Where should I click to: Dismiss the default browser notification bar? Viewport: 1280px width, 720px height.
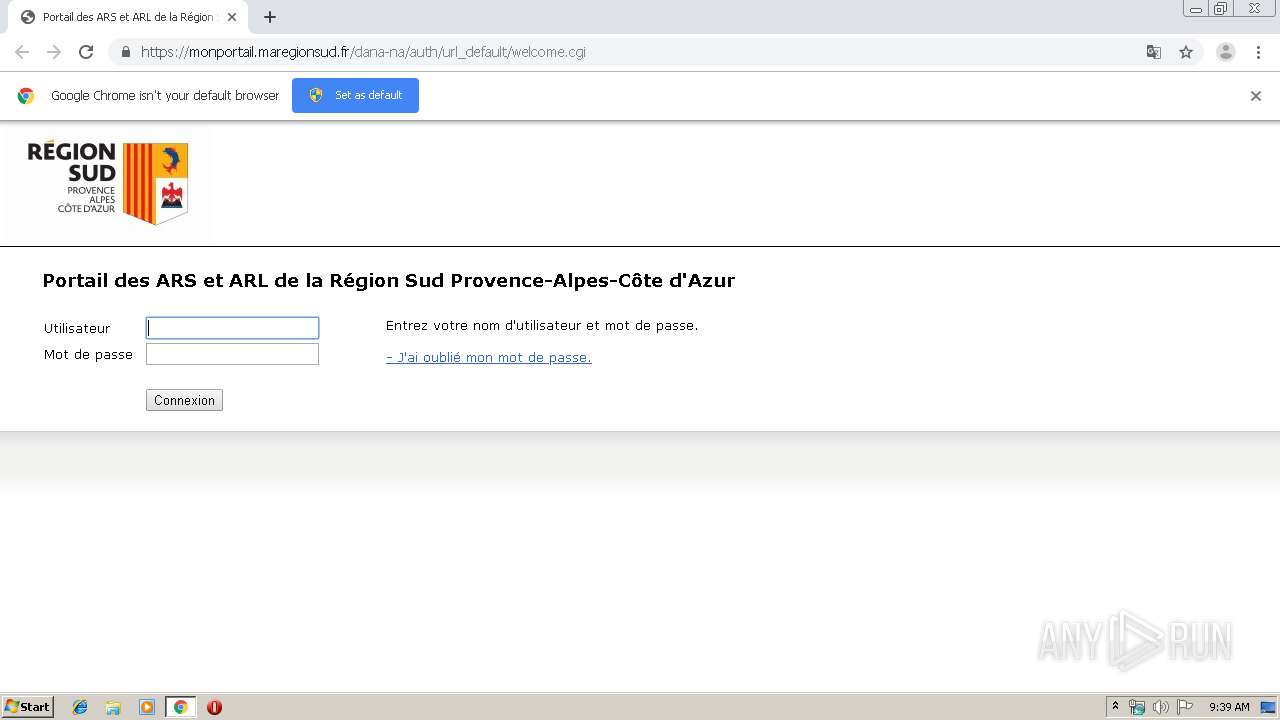click(x=1256, y=96)
